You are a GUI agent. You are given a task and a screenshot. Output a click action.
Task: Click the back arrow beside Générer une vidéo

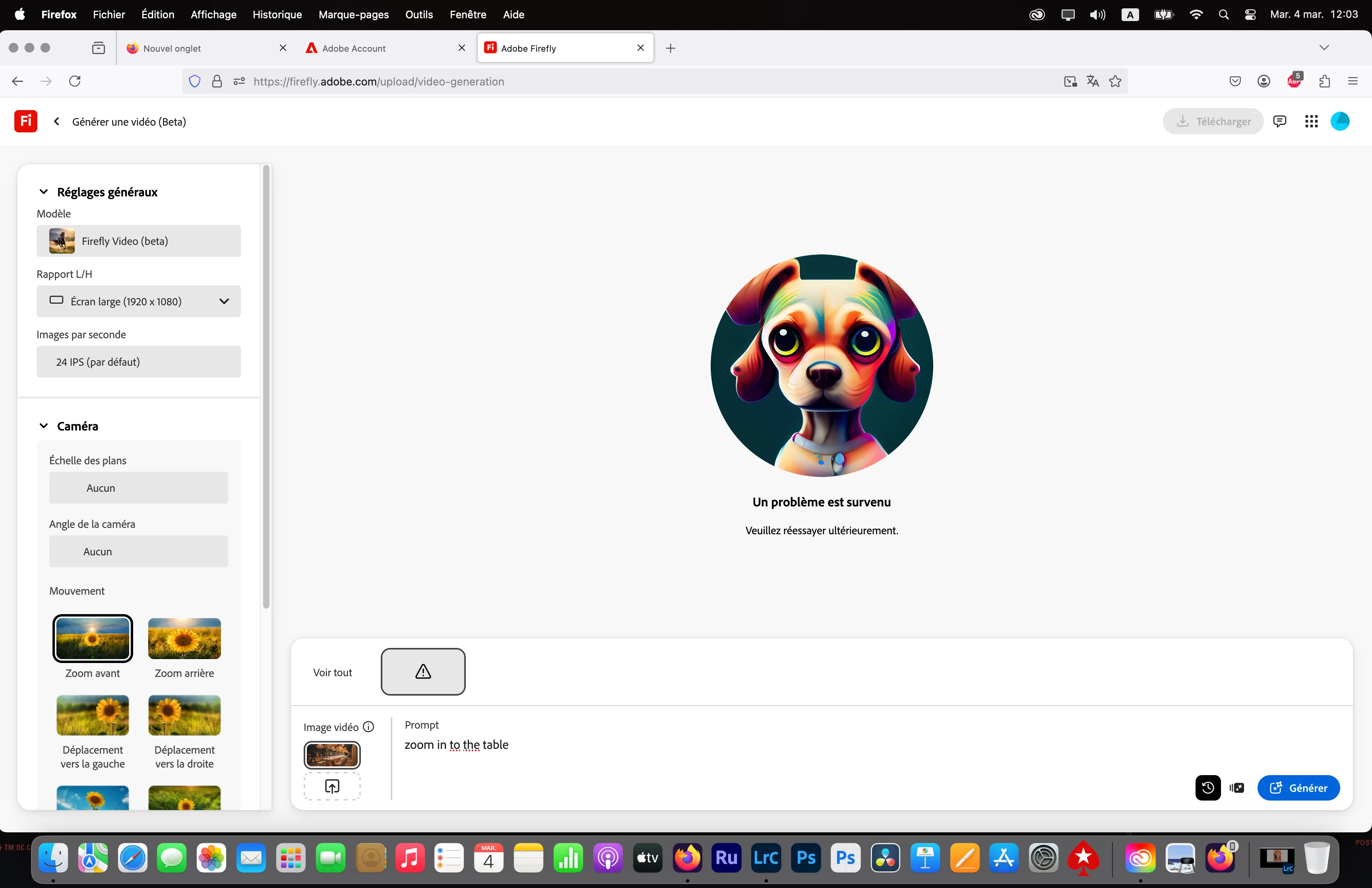pyautogui.click(x=56, y=121)
